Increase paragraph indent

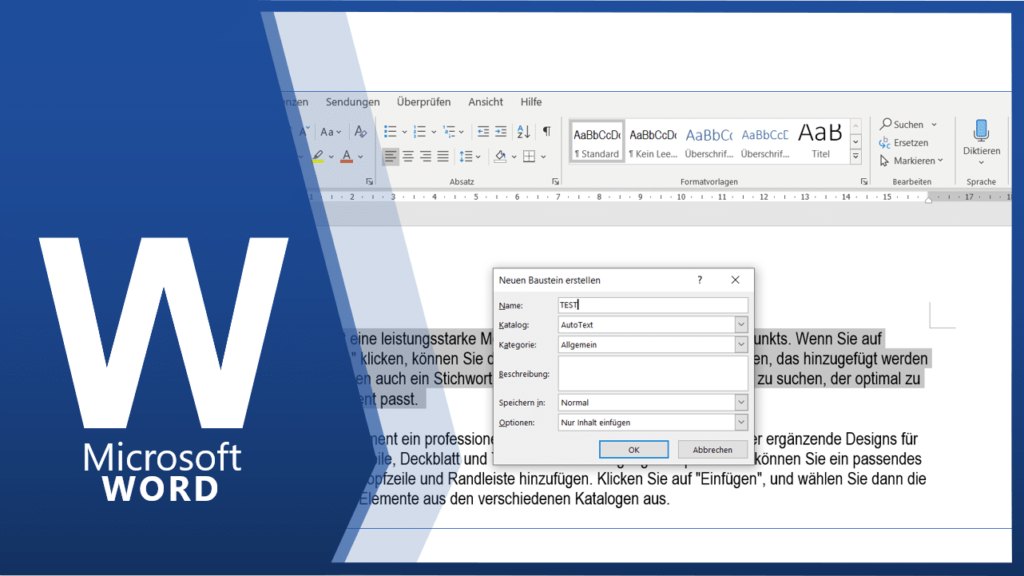click(x=501, y=132)
